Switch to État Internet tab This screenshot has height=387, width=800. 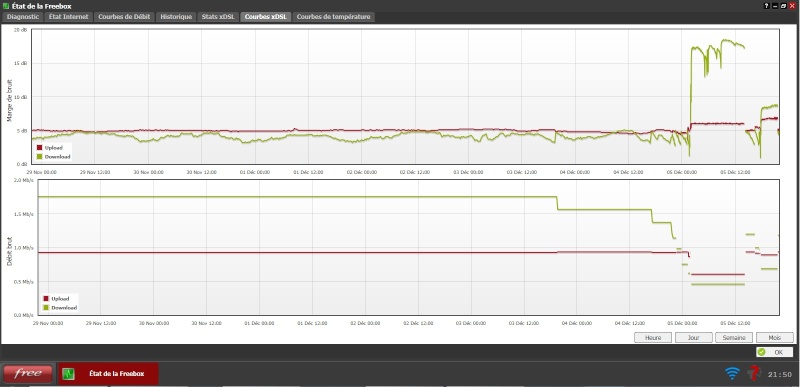(x=68, y=17)
